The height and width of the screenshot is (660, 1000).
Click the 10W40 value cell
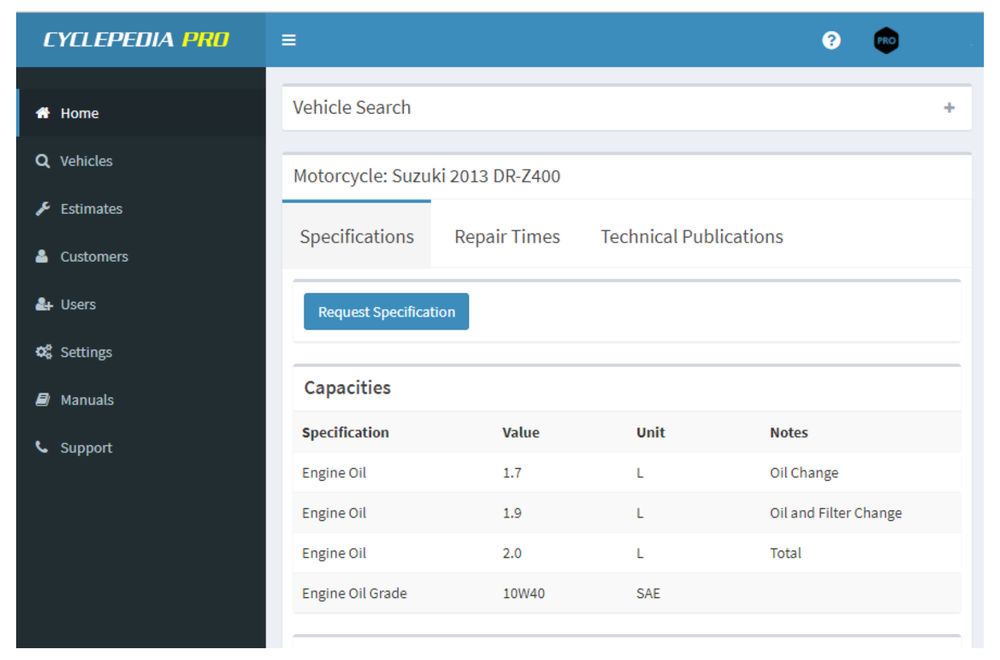[x=524, y=593]
